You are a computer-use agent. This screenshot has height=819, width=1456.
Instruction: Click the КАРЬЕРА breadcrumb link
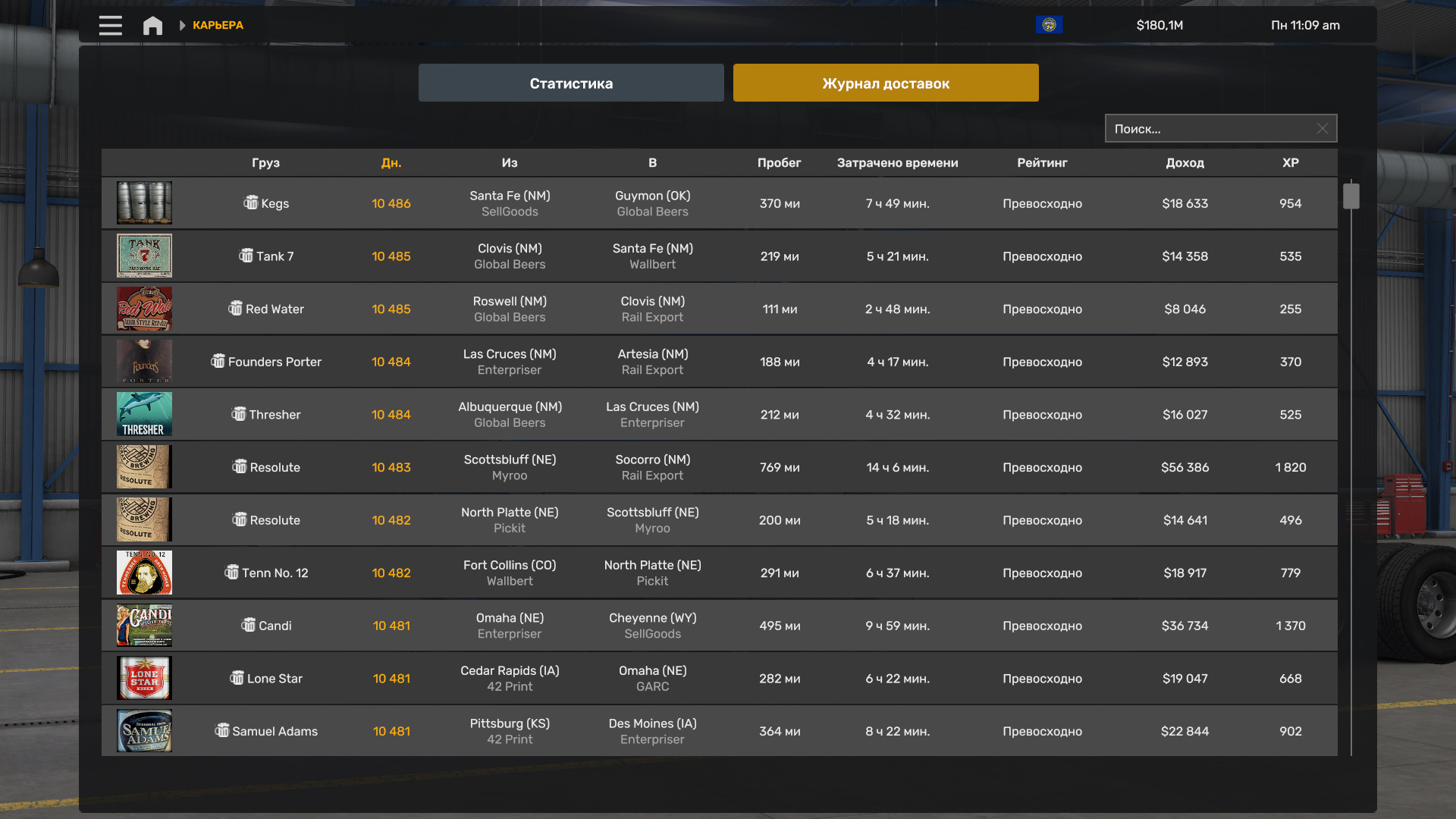218,25
